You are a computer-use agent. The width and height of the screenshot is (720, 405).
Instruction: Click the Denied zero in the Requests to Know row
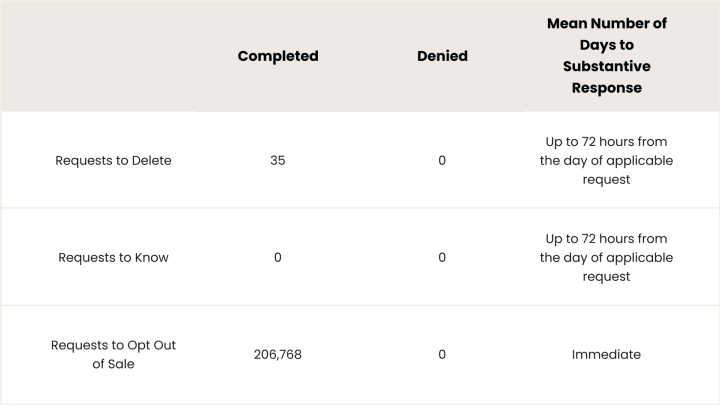[442, 258]
